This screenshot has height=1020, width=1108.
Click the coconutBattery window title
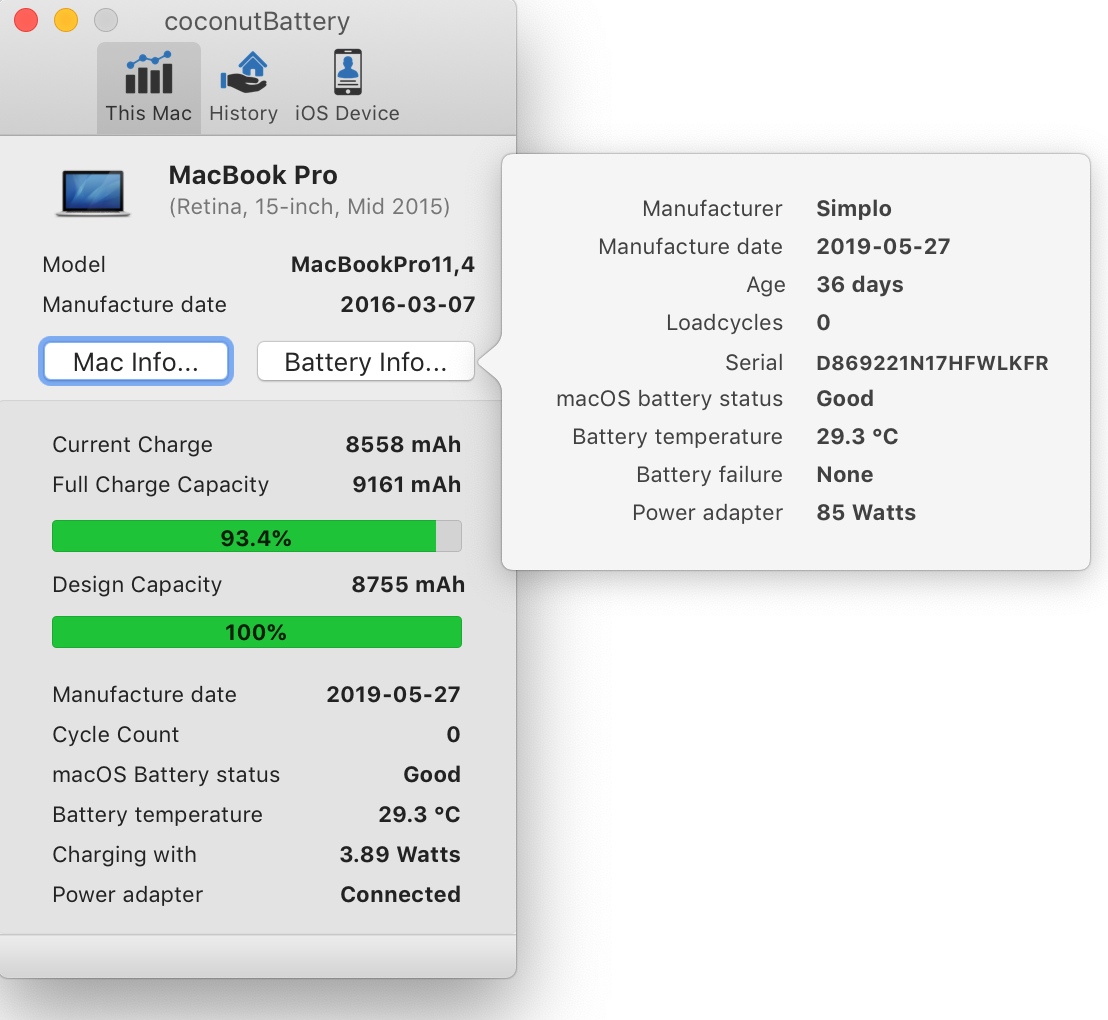[x=257, y=21]
